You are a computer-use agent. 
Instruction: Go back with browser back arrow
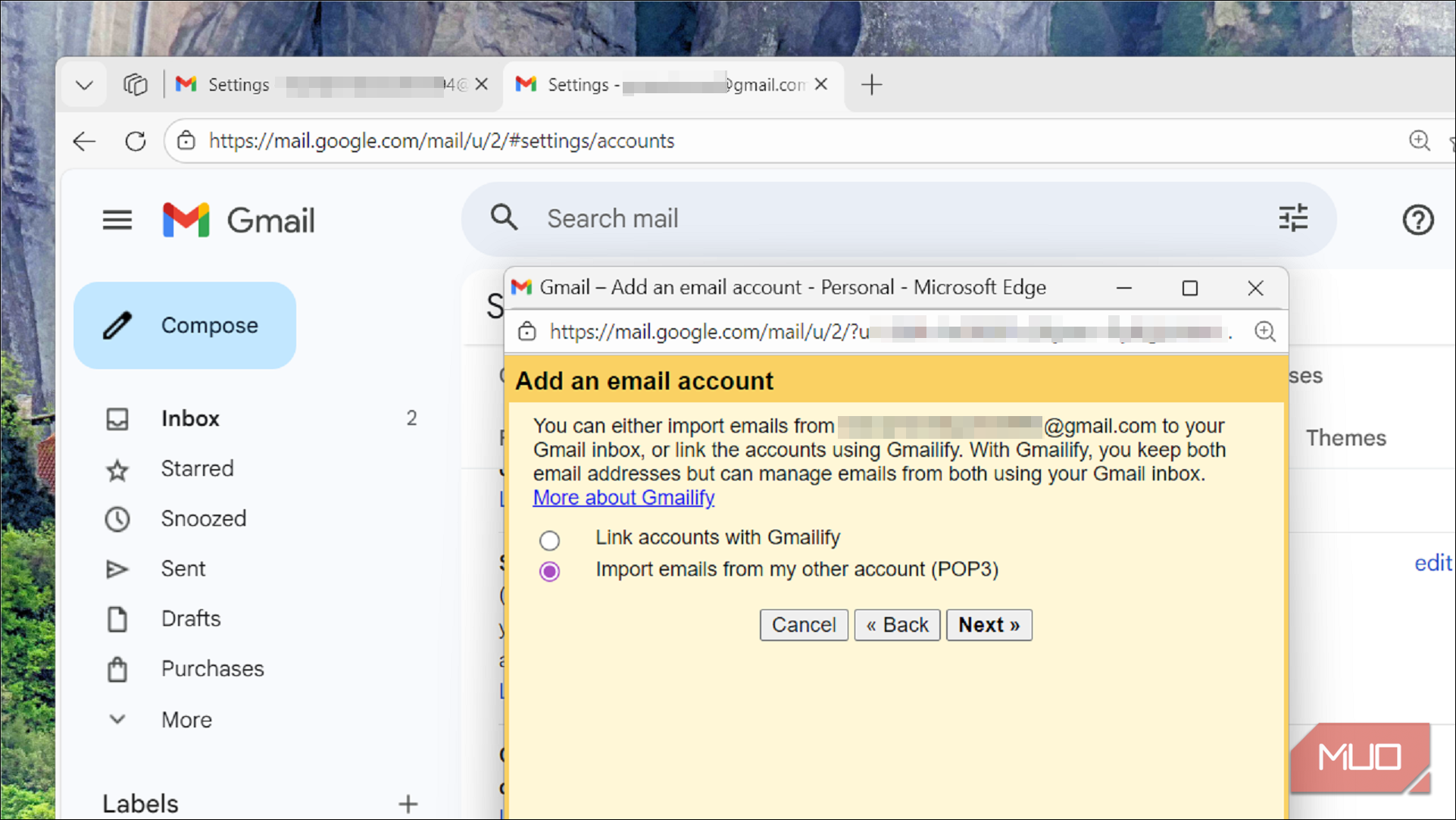(84, 141)
